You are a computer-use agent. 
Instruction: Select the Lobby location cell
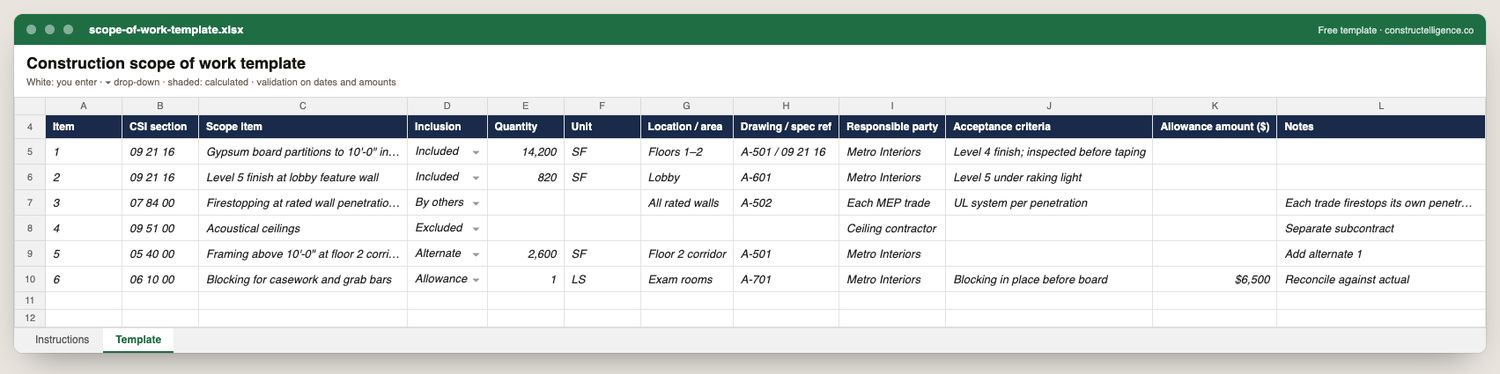coord(687,178)
